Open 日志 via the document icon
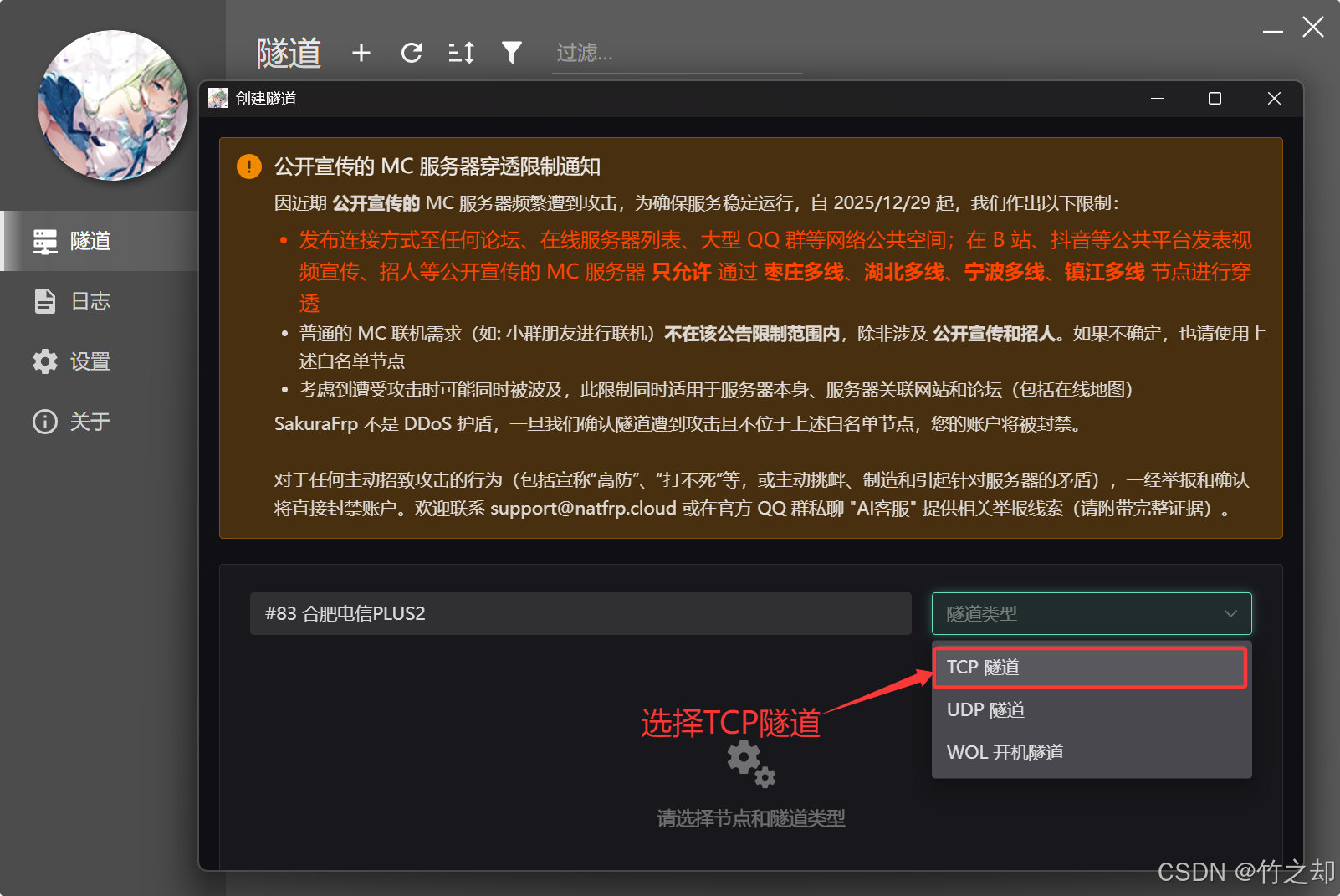Image resolution: width=1340 pixels, height=896 pixels. [x=44, y=301]
